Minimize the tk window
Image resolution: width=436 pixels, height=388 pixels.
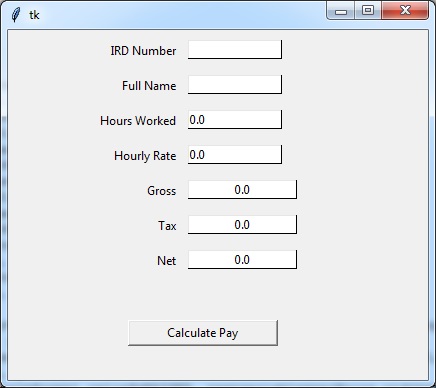point(341,11)
